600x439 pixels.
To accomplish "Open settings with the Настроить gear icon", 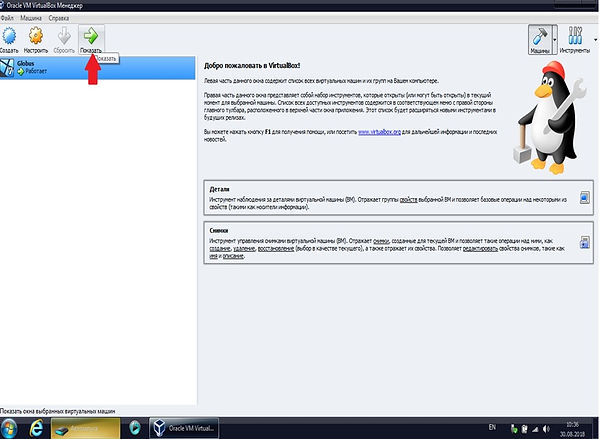I will point(36,36).
